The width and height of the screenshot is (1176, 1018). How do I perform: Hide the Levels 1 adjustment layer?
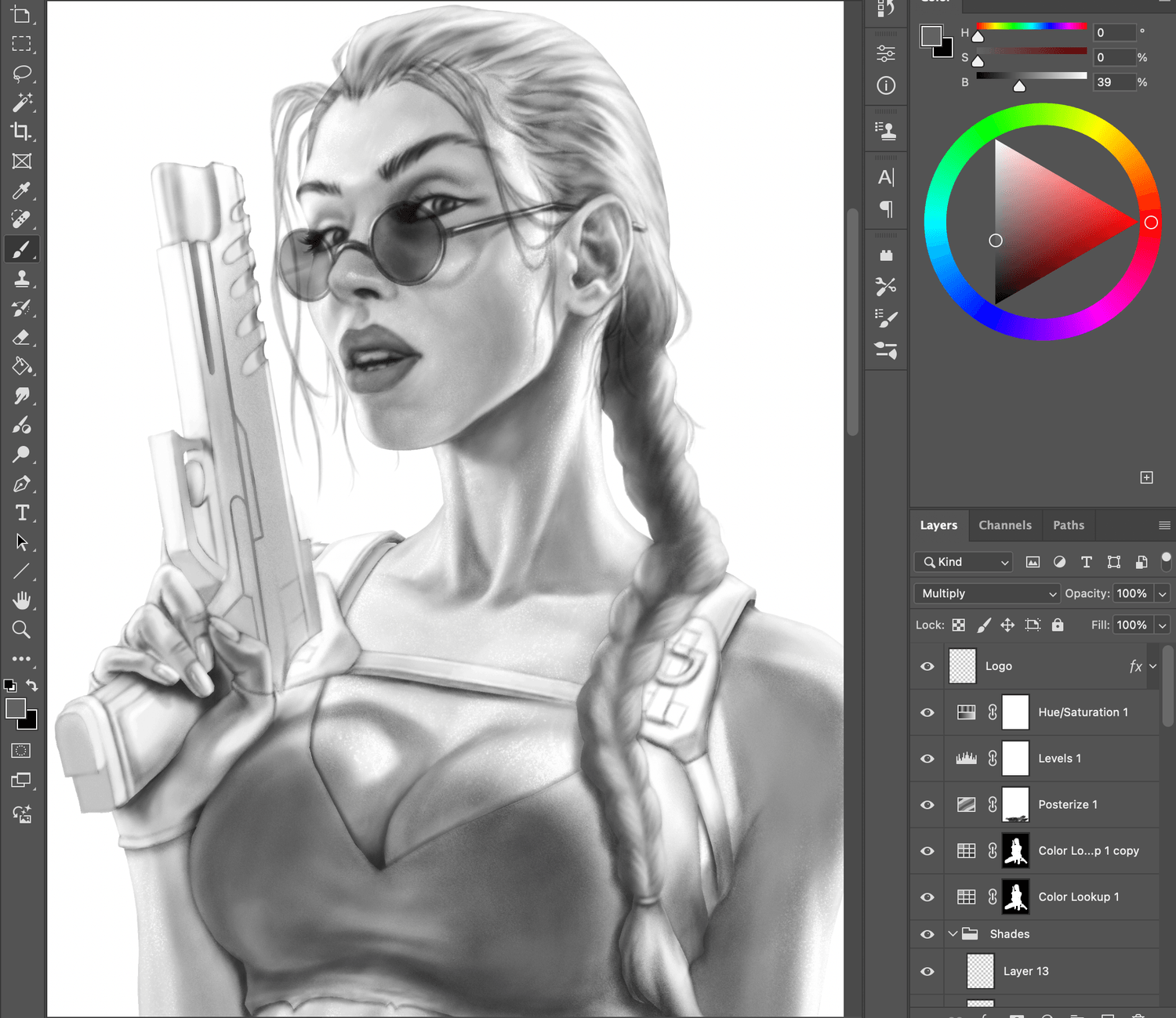coord(927,759)
